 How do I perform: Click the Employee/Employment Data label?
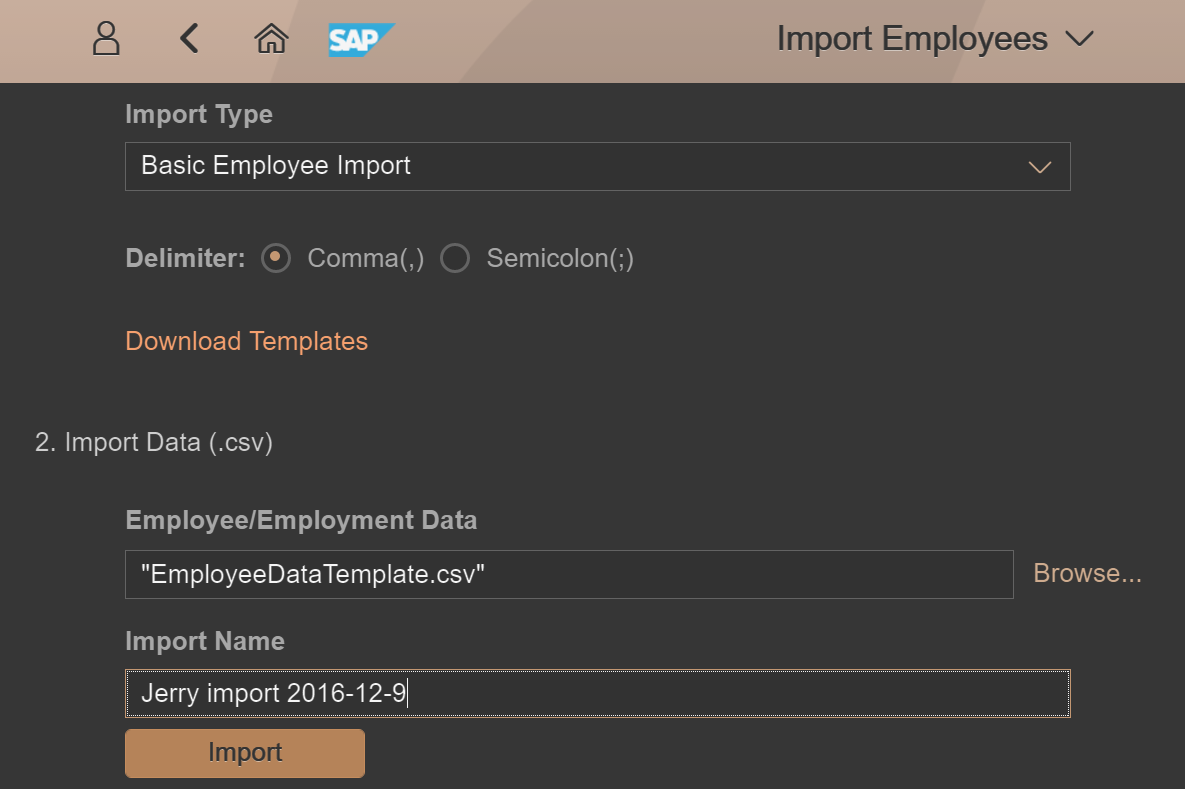click(301, 521)
